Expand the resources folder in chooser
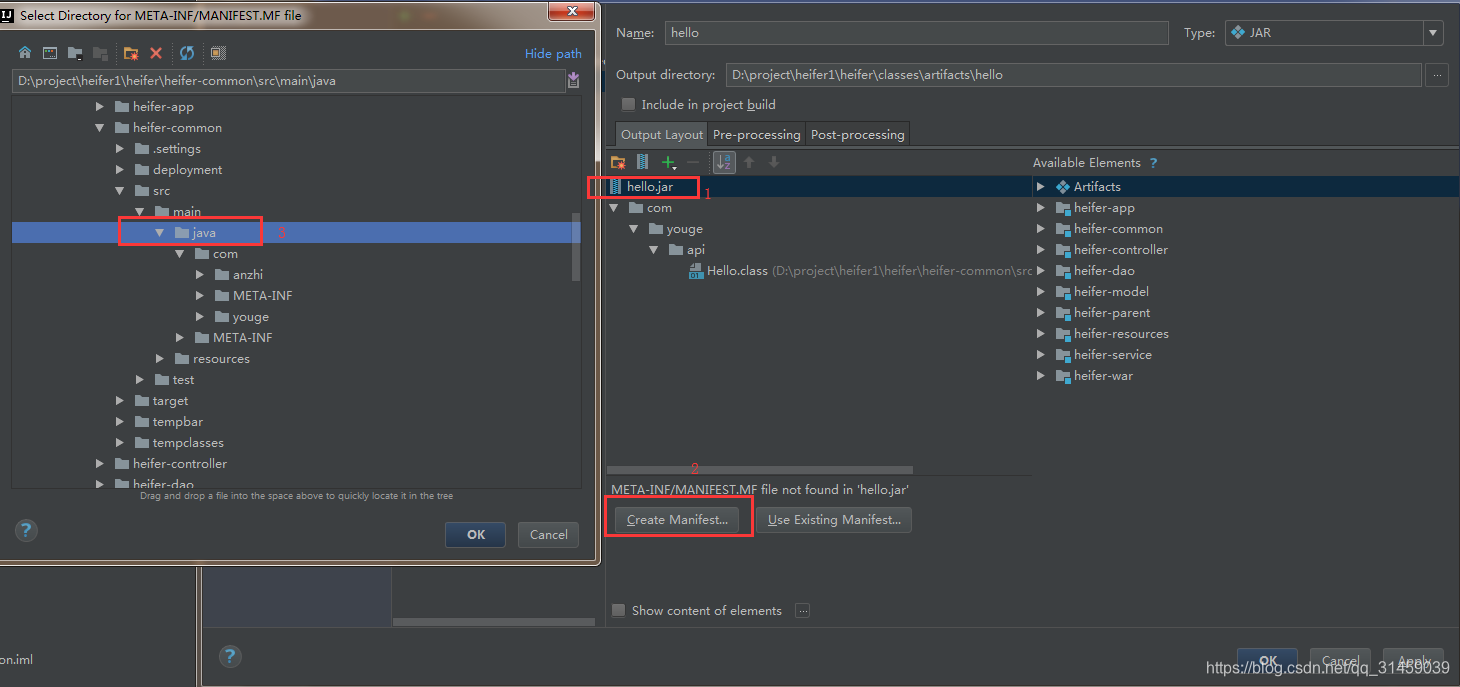 point(159,359)
